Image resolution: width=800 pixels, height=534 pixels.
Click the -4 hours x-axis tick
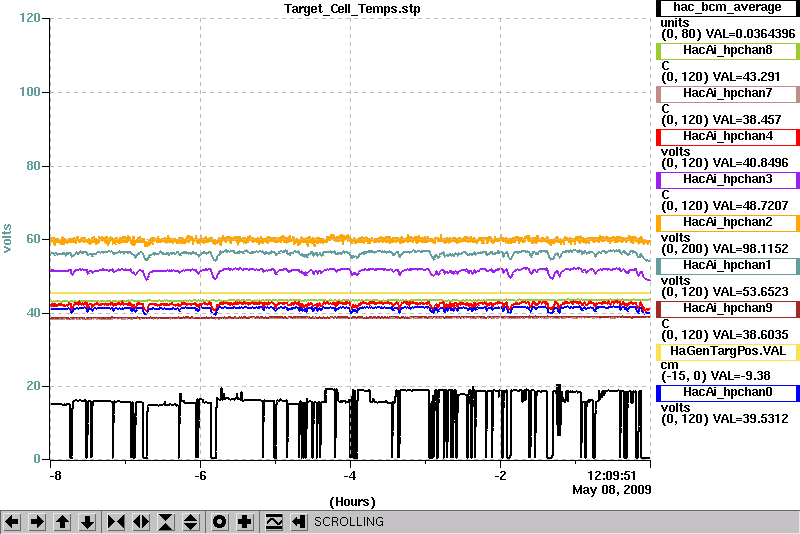click(x=349, y=476)
